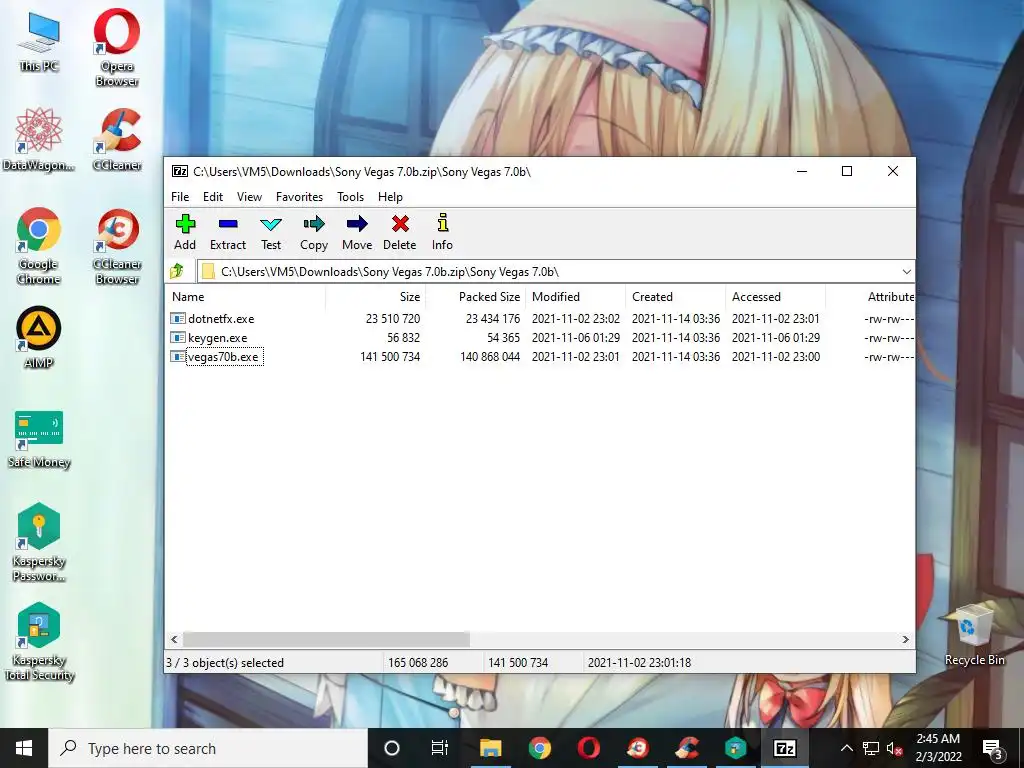Open the View menu
The height and width of the screenshot is (768, 1024).
[249, 197]
